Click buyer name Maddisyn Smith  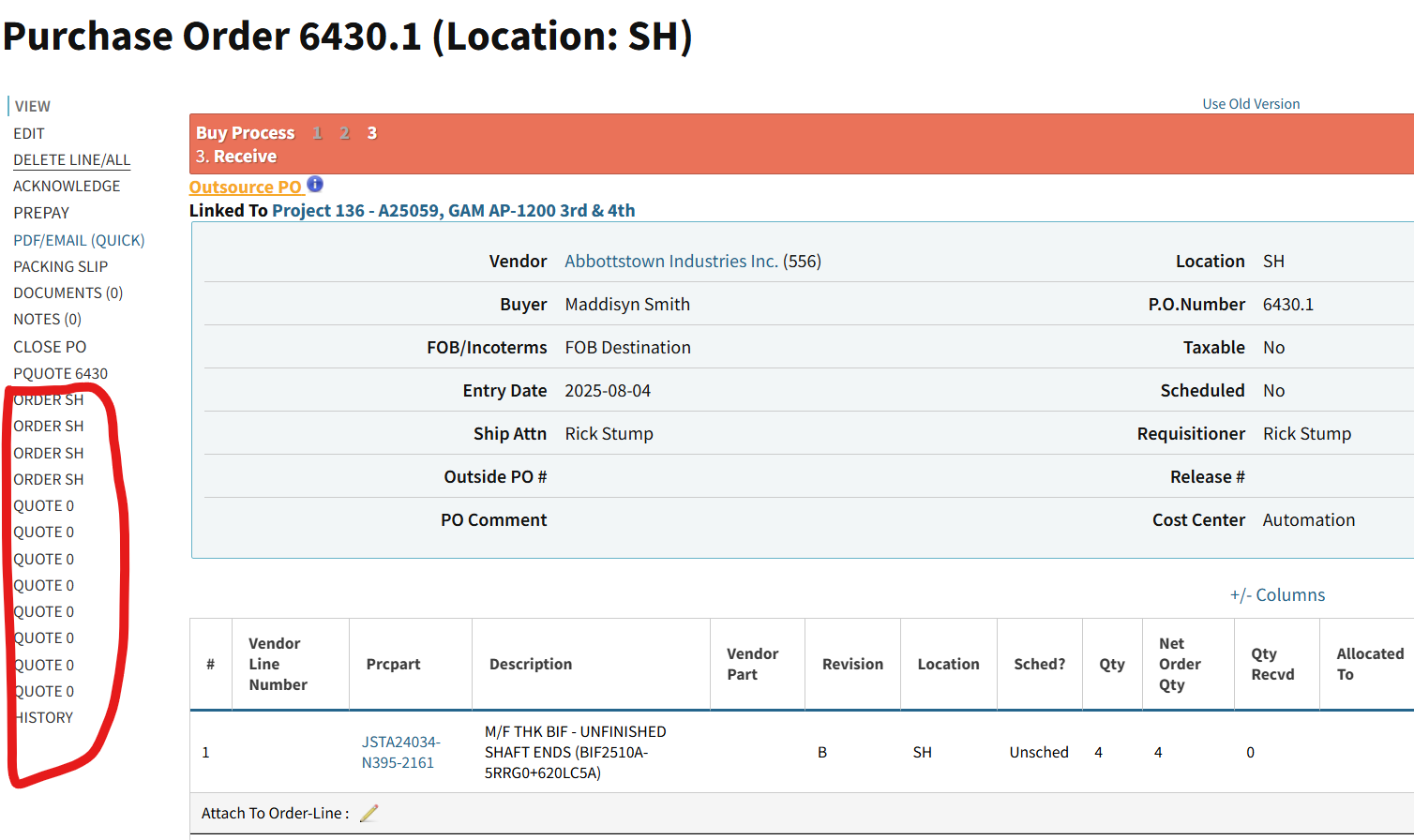[627, 304]
